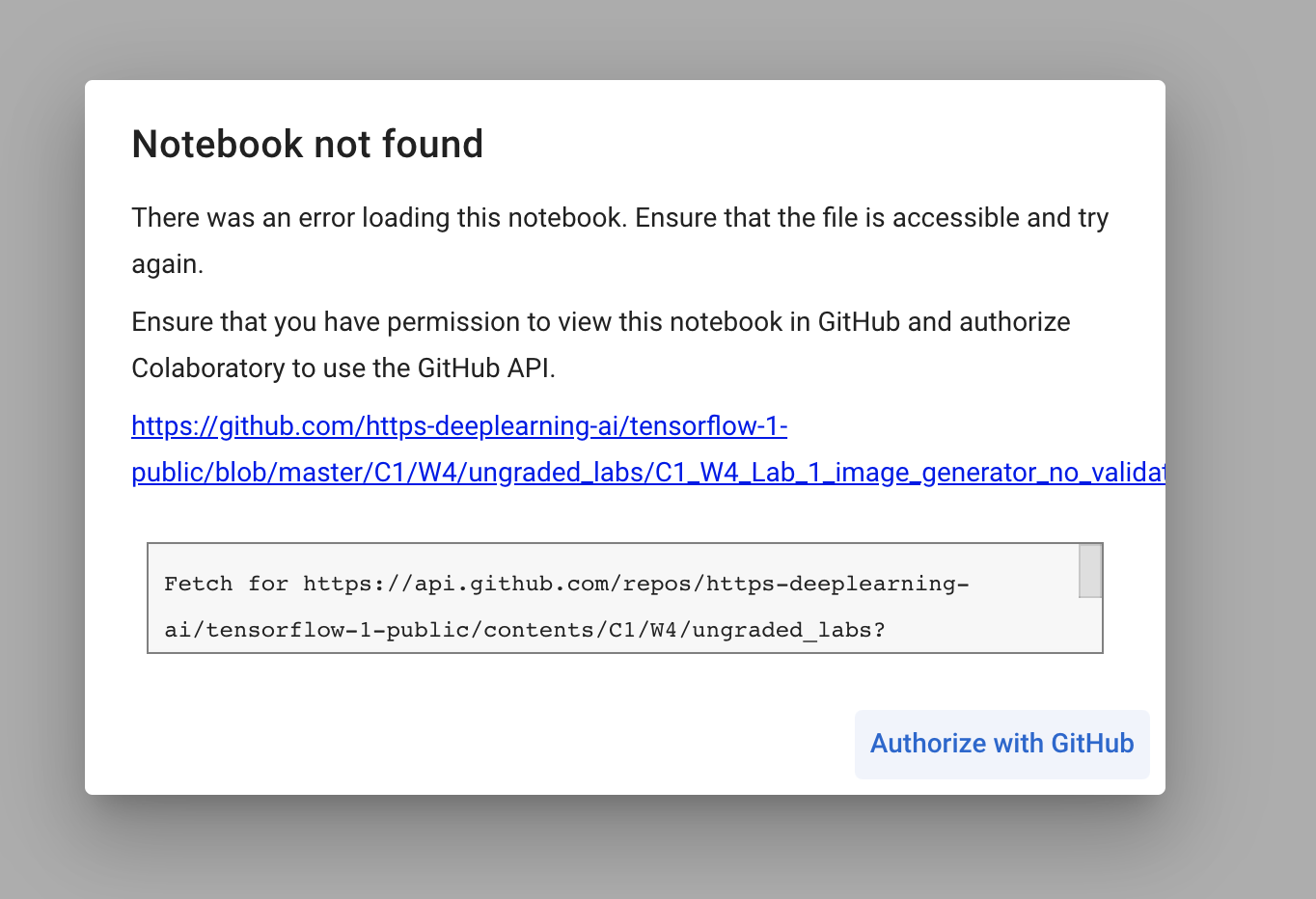Image resolution: width=1316 pixels, height=899 pixels.
Task: Click the 'GitHub API.' text in the message
Action: 486,368
